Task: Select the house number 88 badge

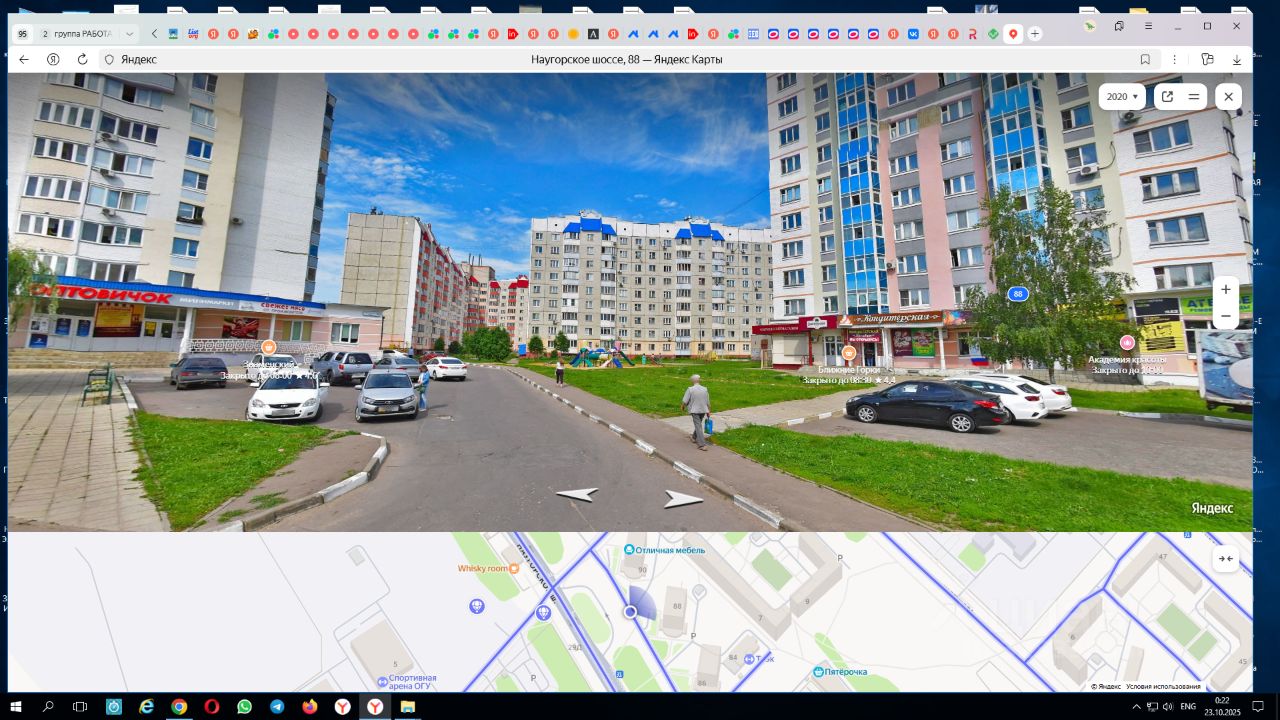Action: [x=1018, y=294]
